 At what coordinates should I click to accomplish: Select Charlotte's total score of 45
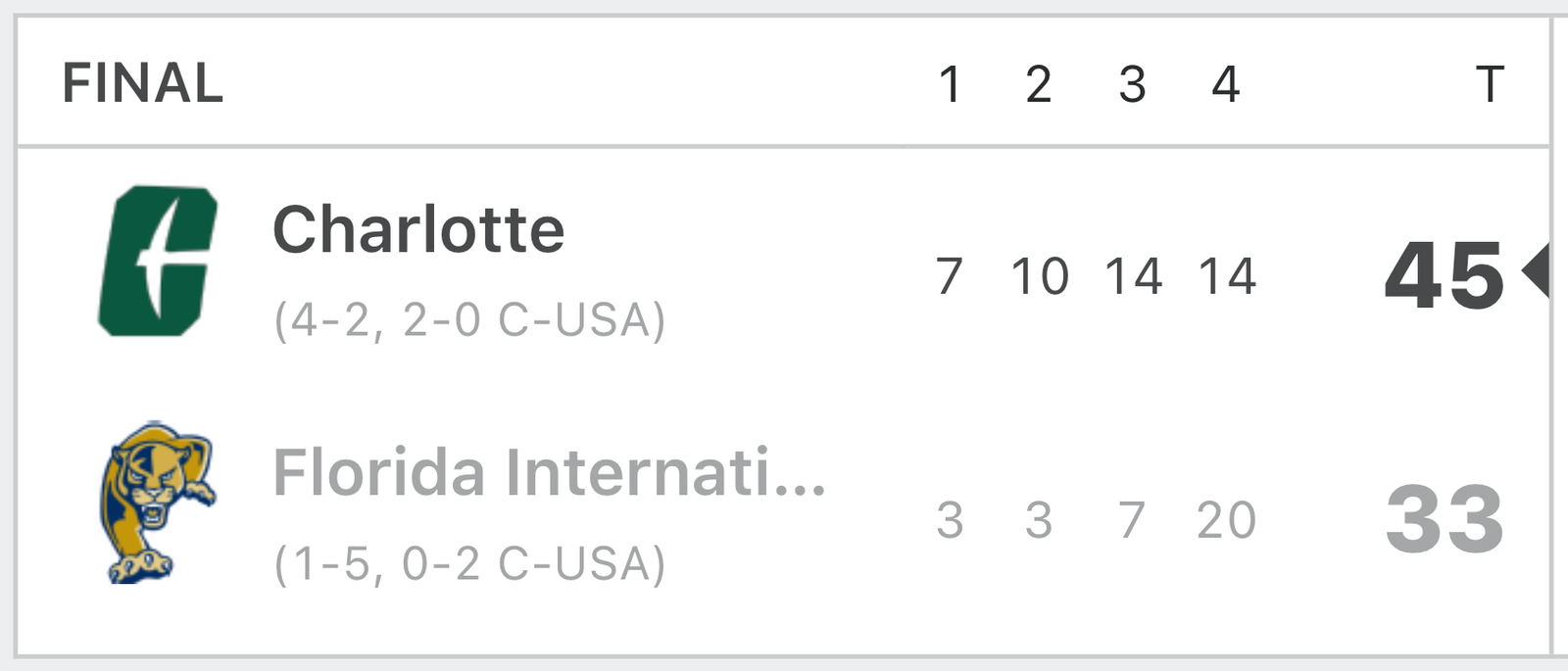click(1445, 276)
